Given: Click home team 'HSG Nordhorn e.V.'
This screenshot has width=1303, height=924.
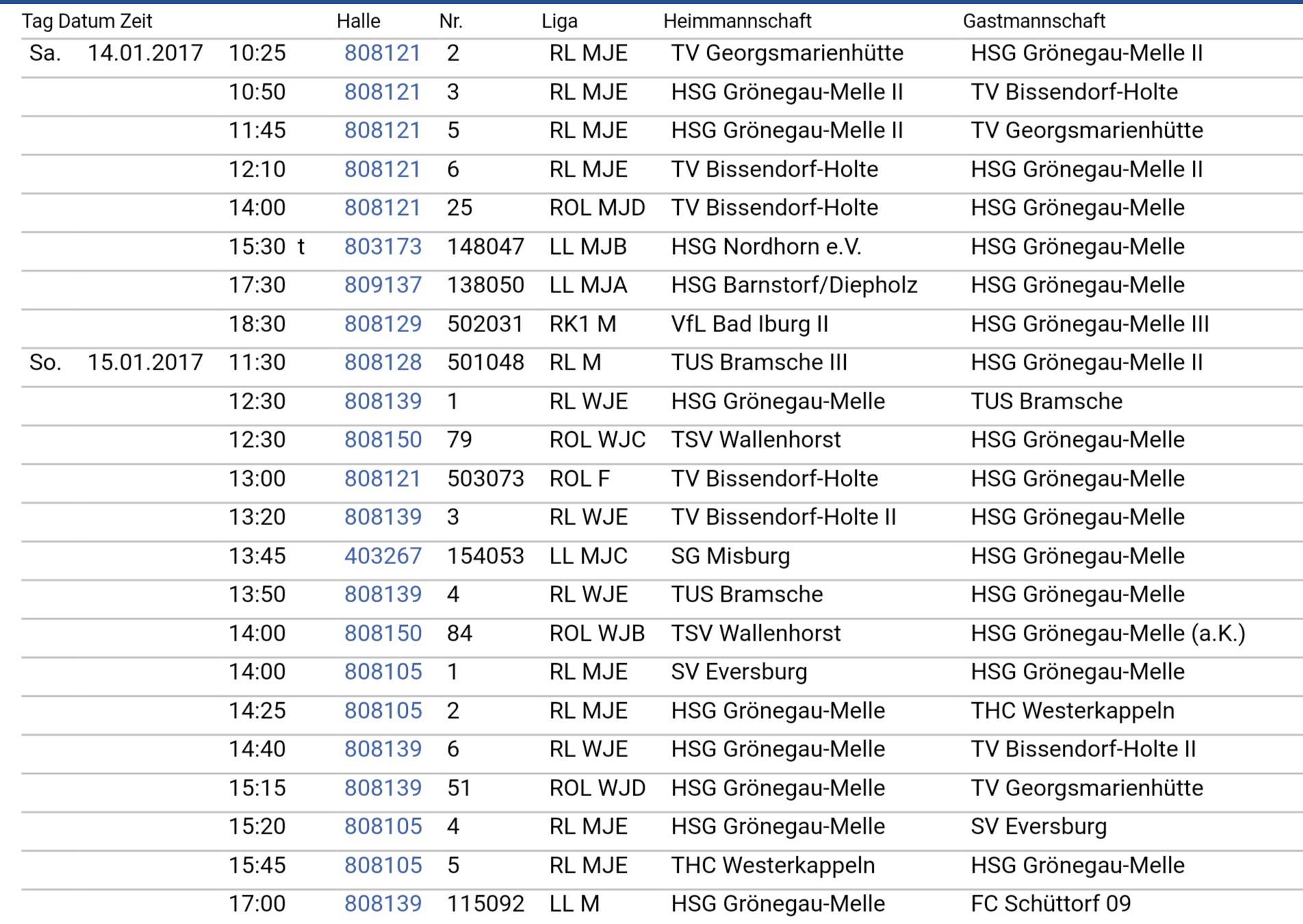Looking at the screenshot, I should pyautogui.click(x=766, y=246).
